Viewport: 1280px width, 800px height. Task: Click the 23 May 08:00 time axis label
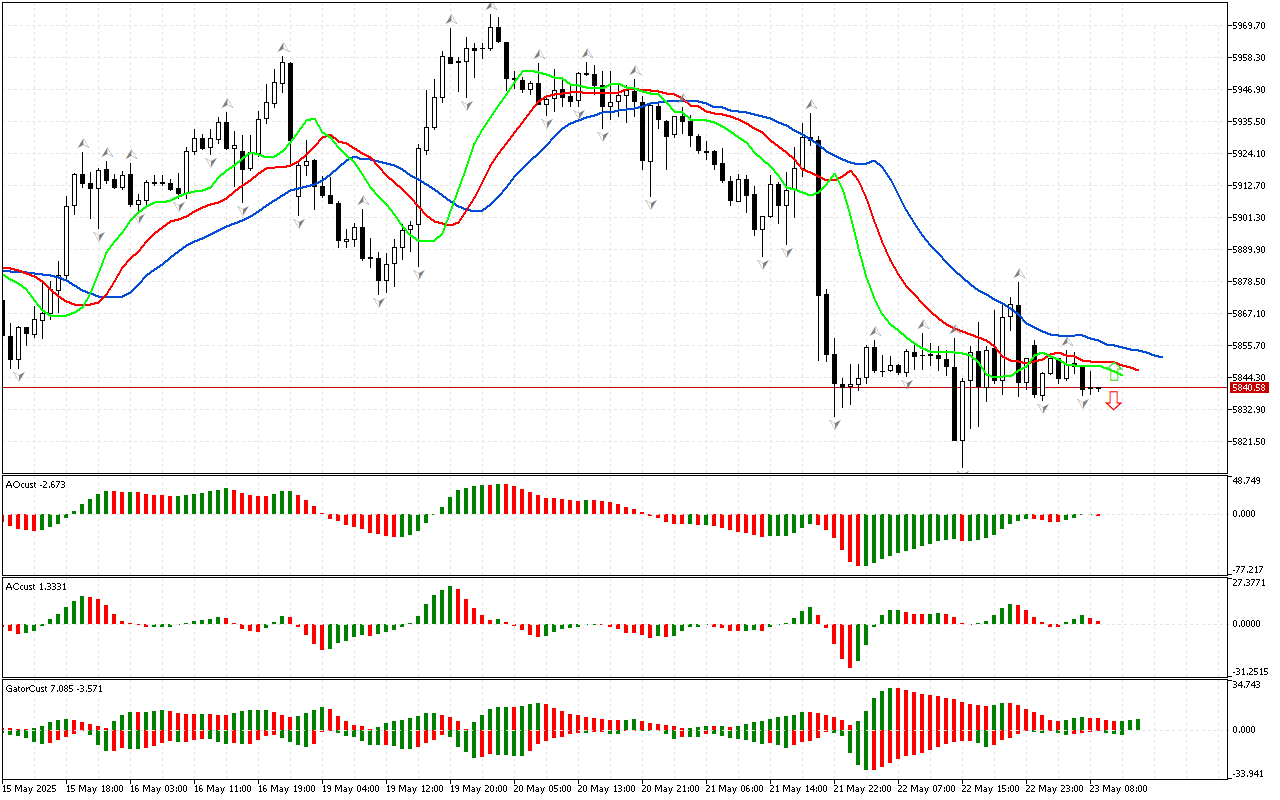click(1120, 789)
